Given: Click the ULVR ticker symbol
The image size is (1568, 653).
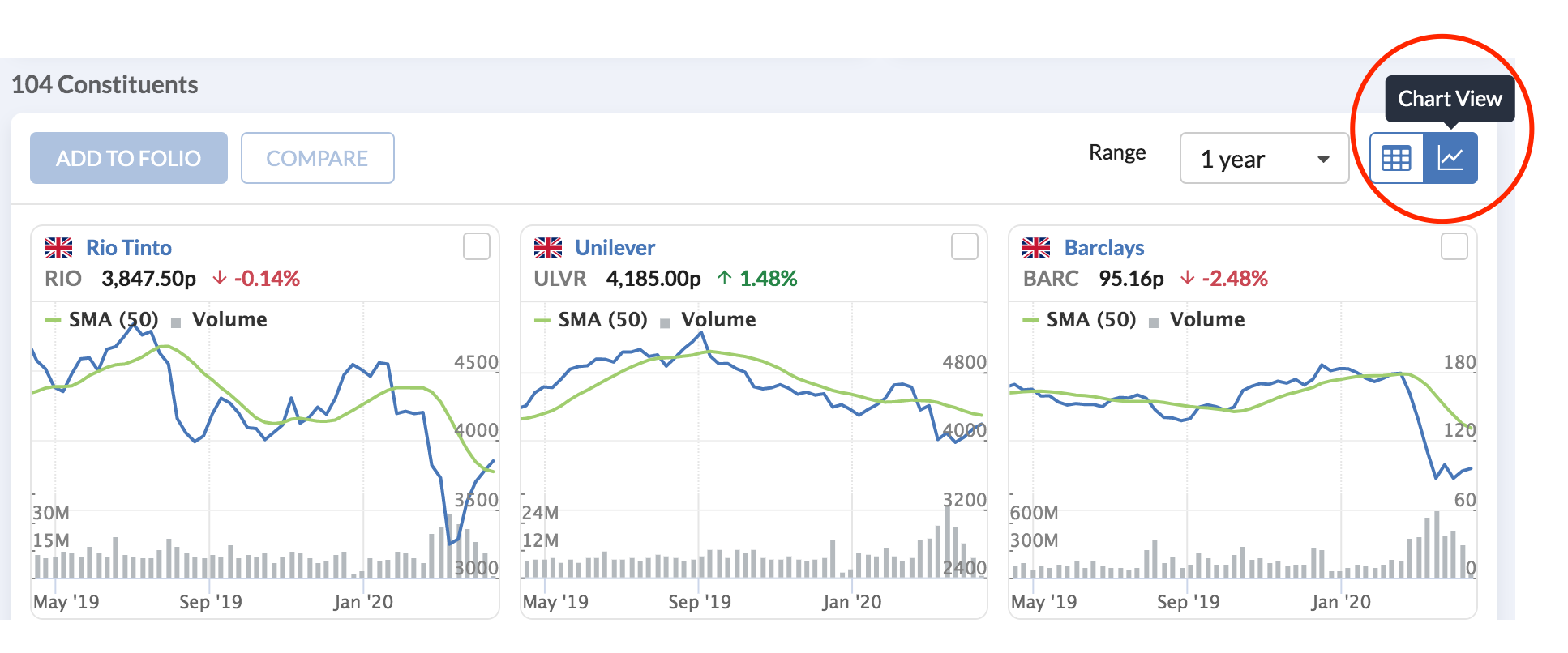Looking at the screenshot, I should pos(560,279).
